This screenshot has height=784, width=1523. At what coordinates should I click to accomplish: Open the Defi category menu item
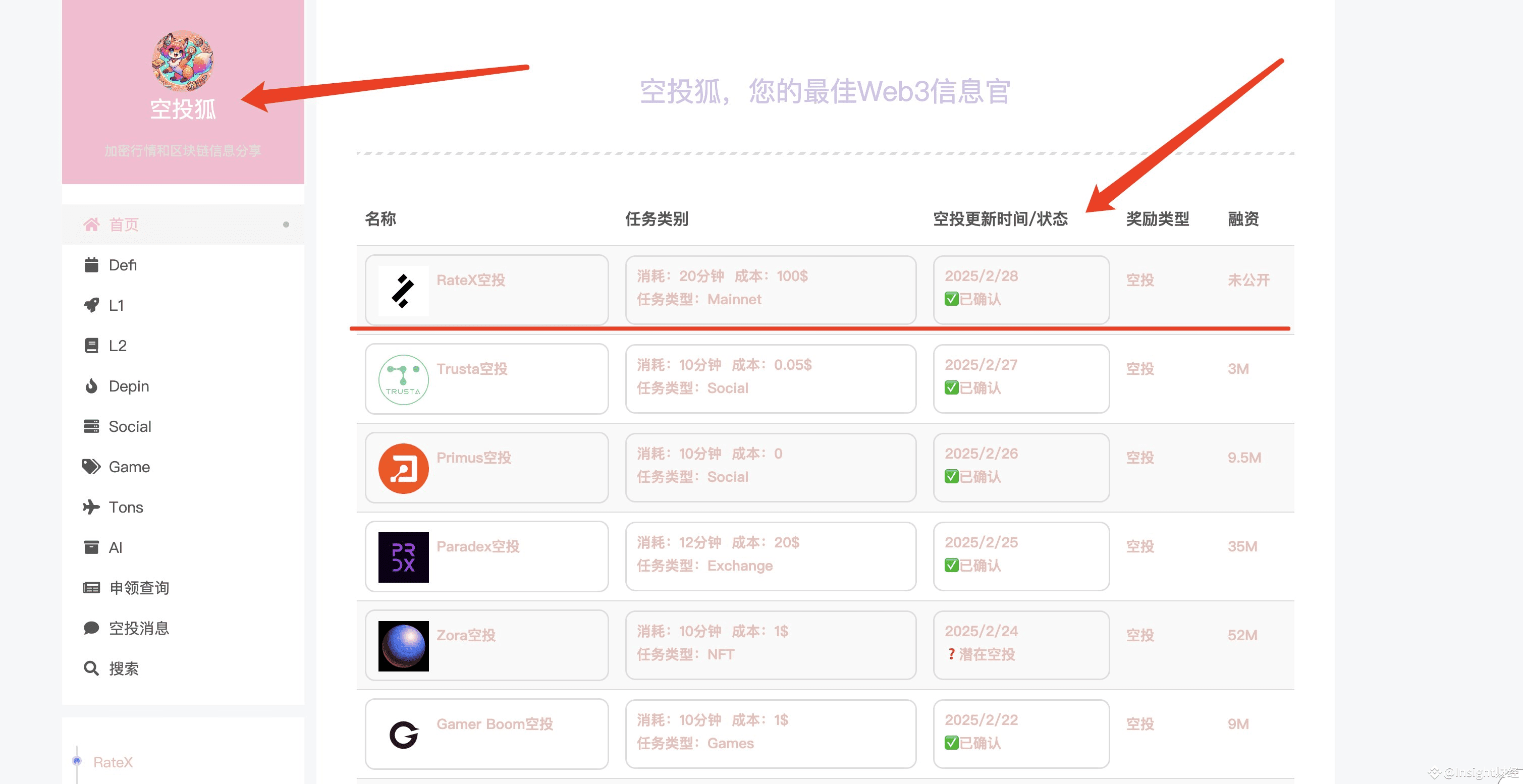122,265
